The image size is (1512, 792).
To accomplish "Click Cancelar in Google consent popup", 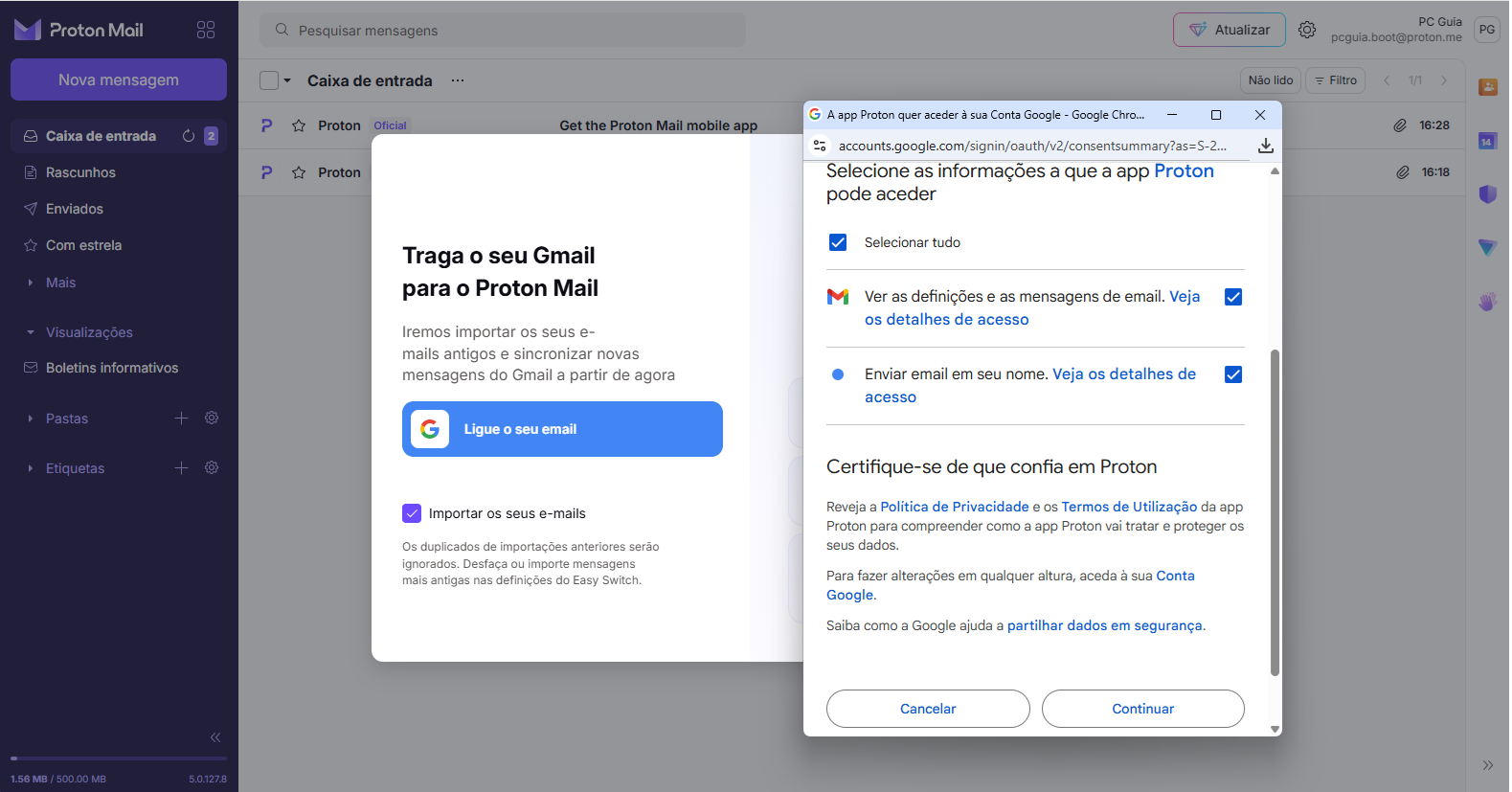I will [928, 709].
